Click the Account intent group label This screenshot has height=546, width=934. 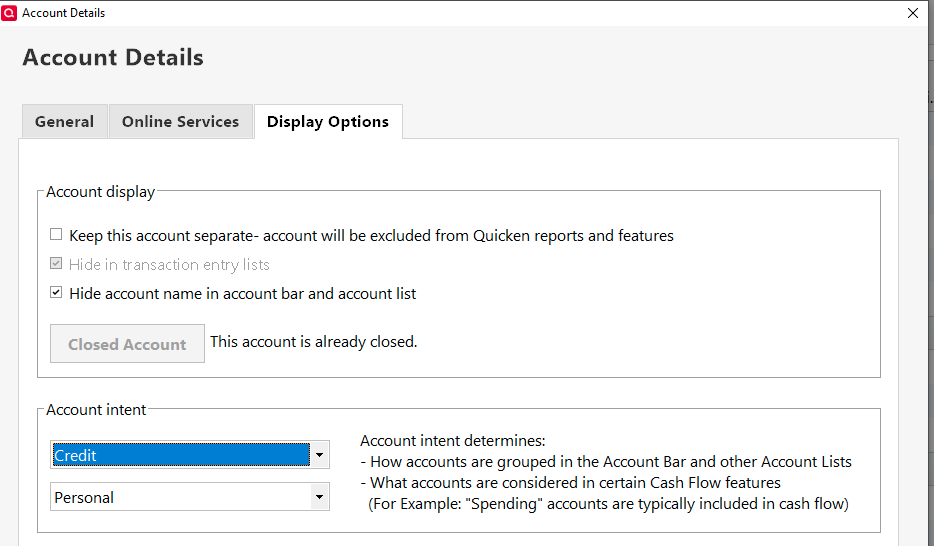tap(96, 410)
